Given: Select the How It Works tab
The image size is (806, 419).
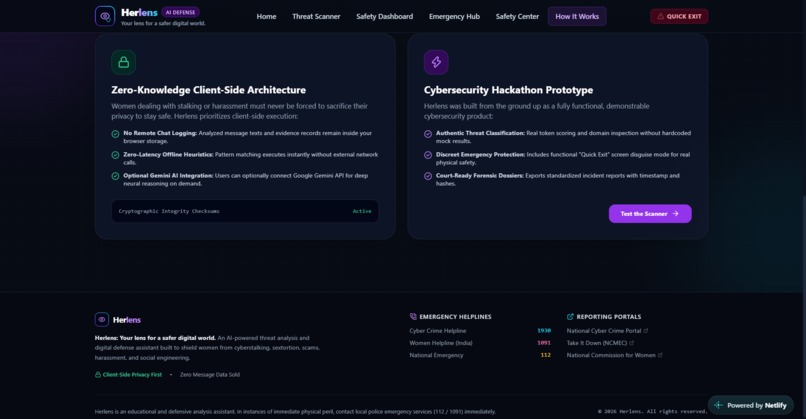Looking at the screenshot, I should (x=577, y=16).
